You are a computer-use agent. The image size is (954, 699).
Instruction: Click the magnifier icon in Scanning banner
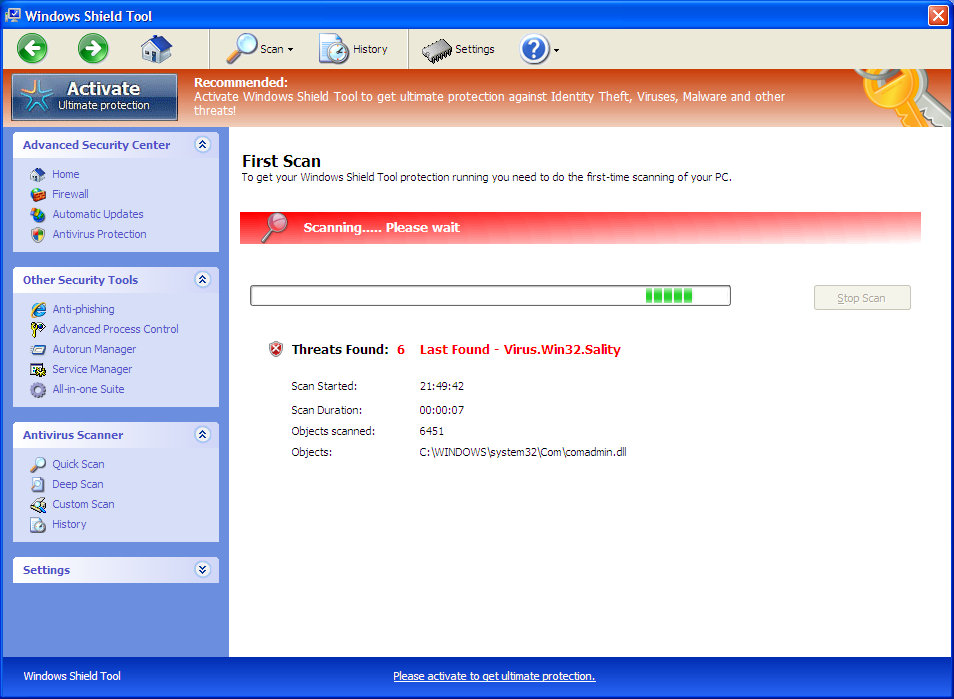274,228
